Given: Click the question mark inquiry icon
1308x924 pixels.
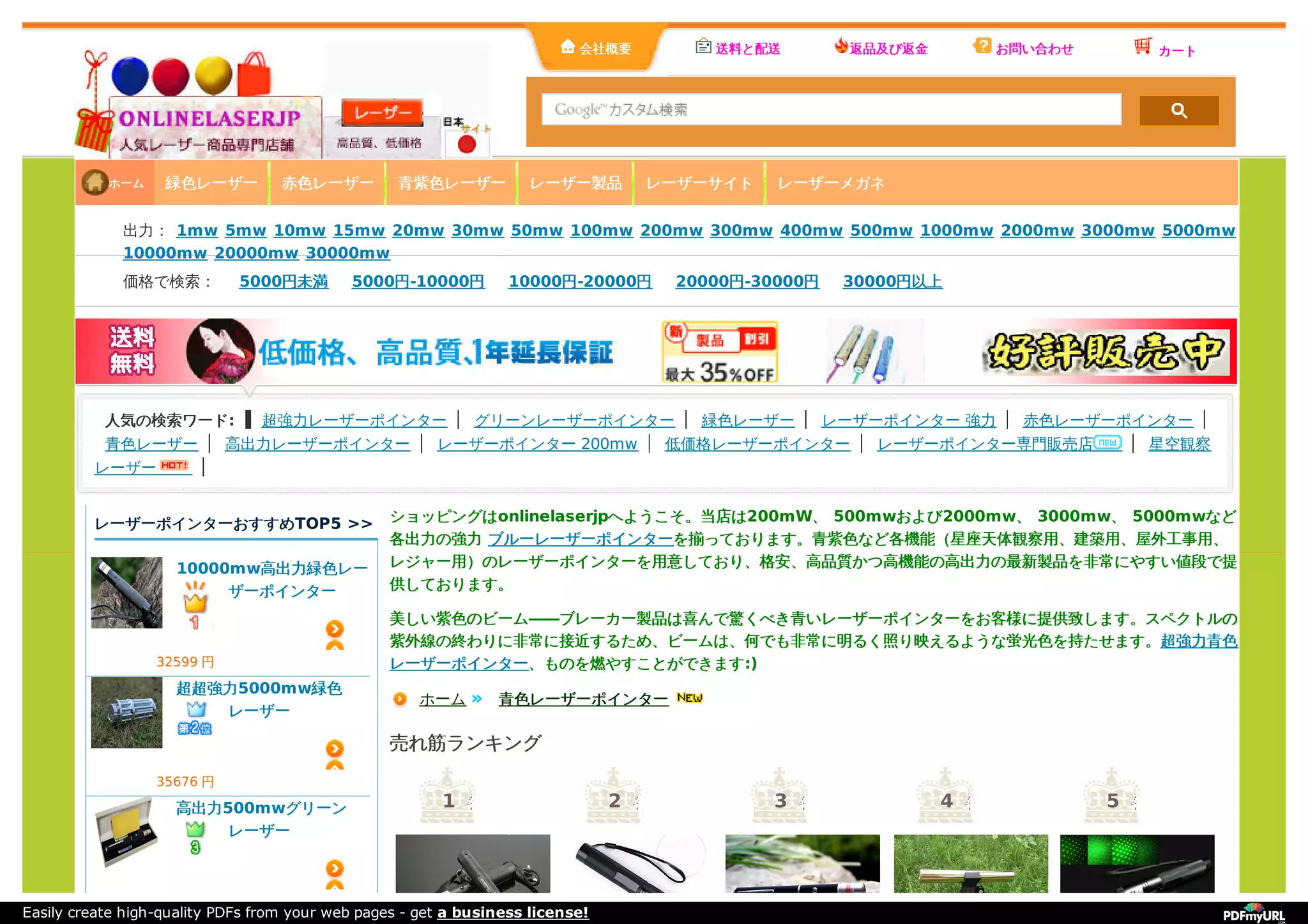Looking at the screenshot, I should 982,46.
